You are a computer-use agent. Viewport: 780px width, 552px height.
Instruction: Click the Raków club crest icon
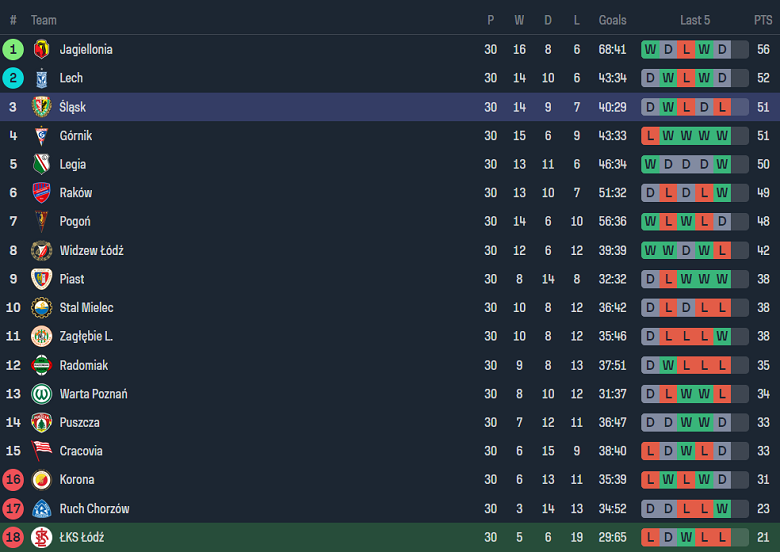[41, 193]
